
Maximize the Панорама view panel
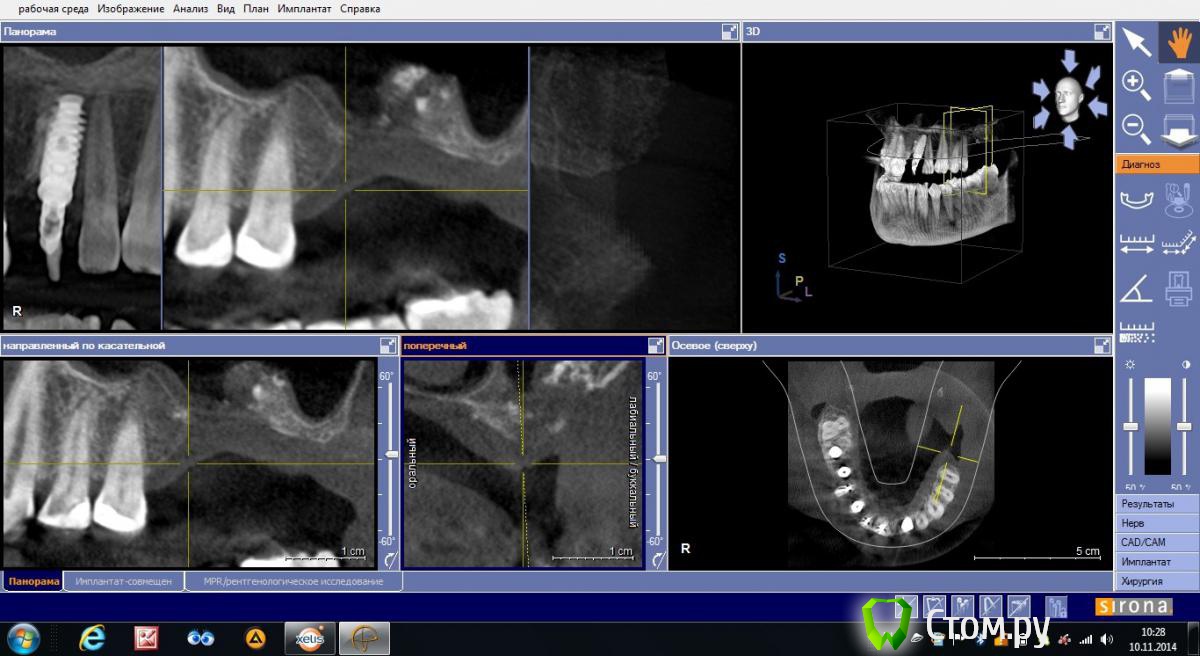click(x=729, y=32)
